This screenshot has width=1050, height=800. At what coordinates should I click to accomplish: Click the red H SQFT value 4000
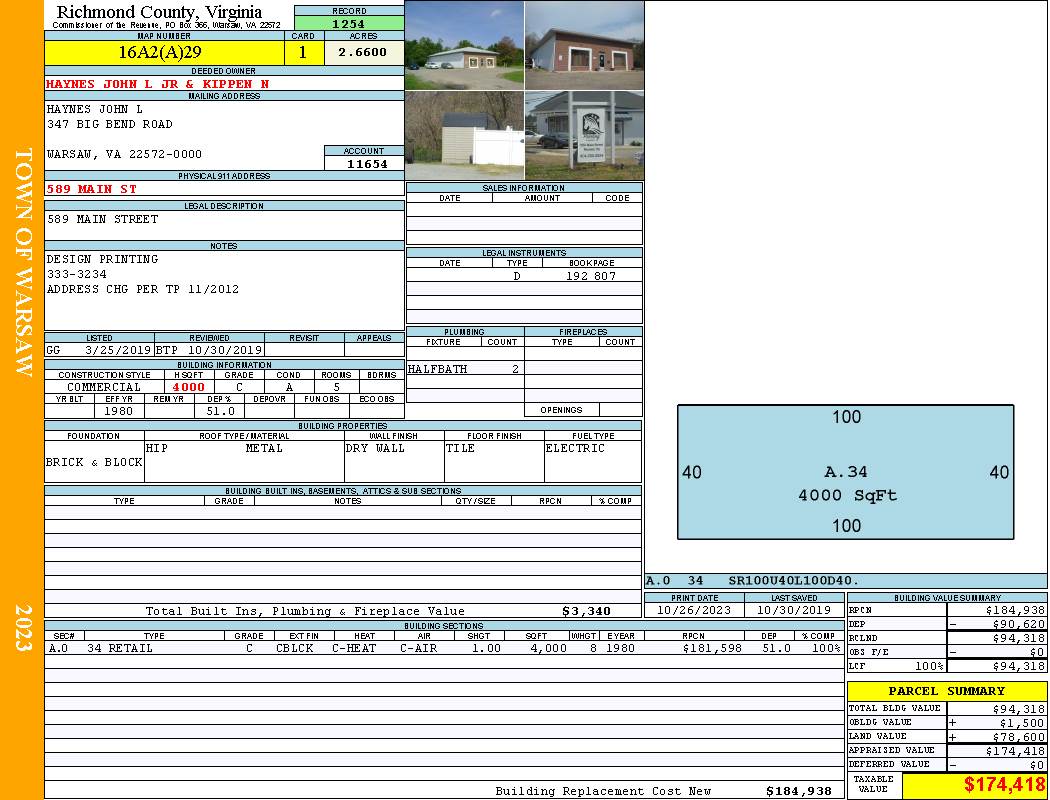coord(188,387)
